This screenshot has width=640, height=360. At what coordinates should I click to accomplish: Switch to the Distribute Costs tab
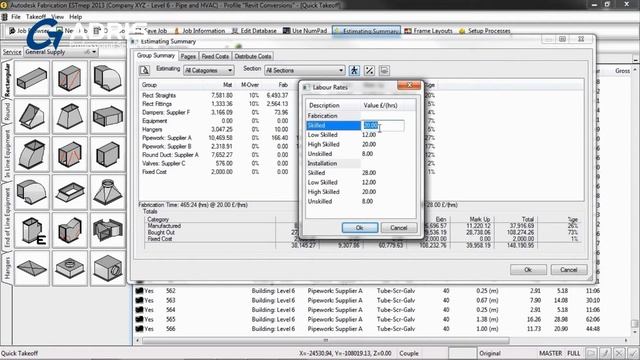tap(253, 56)
